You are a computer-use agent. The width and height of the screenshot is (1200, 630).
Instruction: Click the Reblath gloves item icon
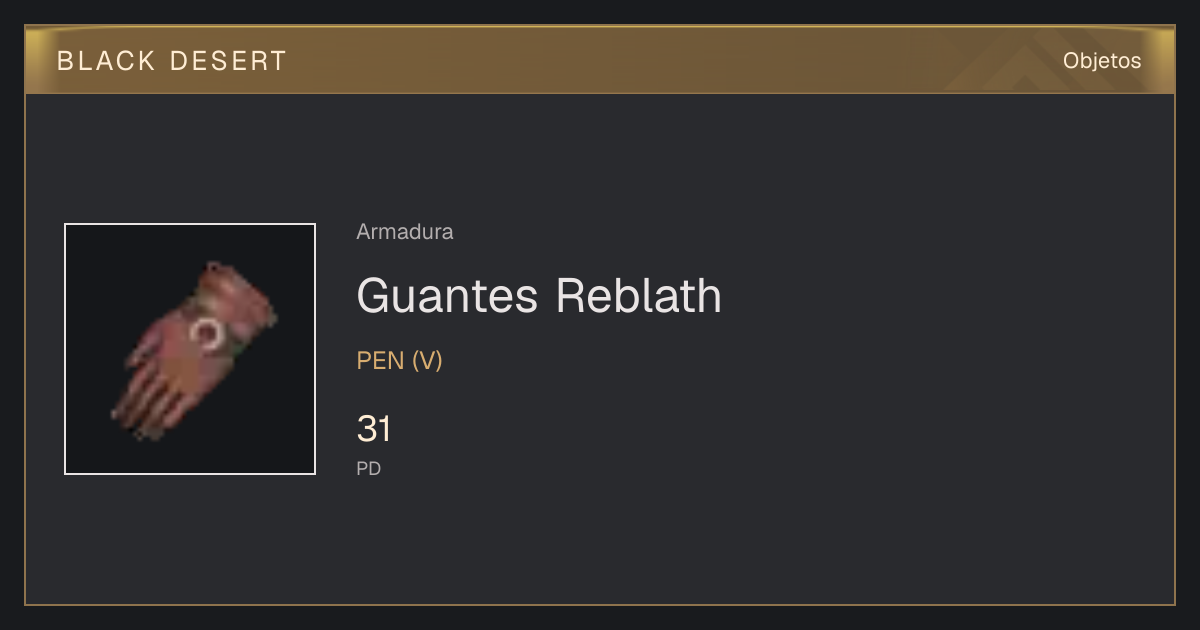pos(190,349)
